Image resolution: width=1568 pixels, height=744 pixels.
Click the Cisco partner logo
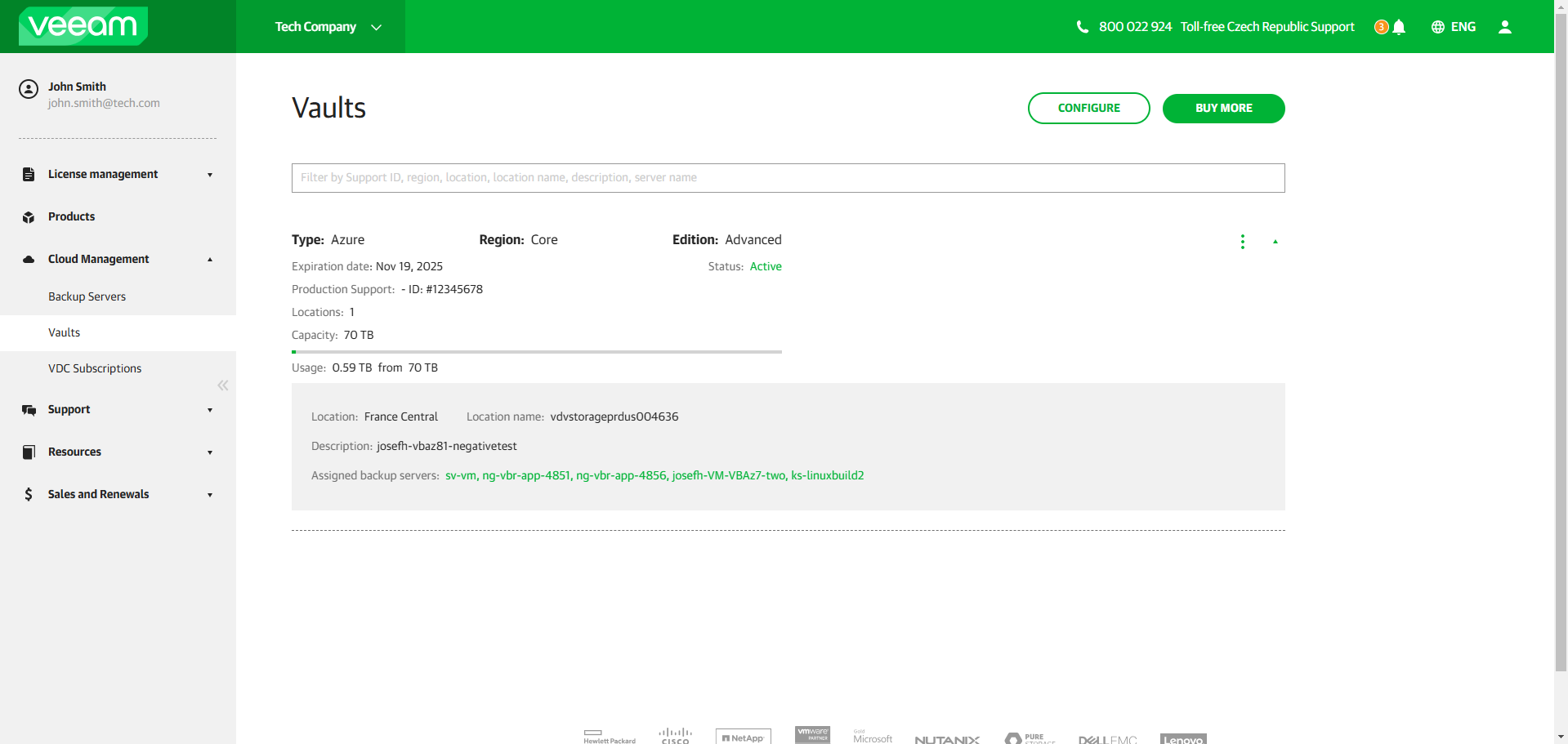pyautogui.click(x=675, y=736)
